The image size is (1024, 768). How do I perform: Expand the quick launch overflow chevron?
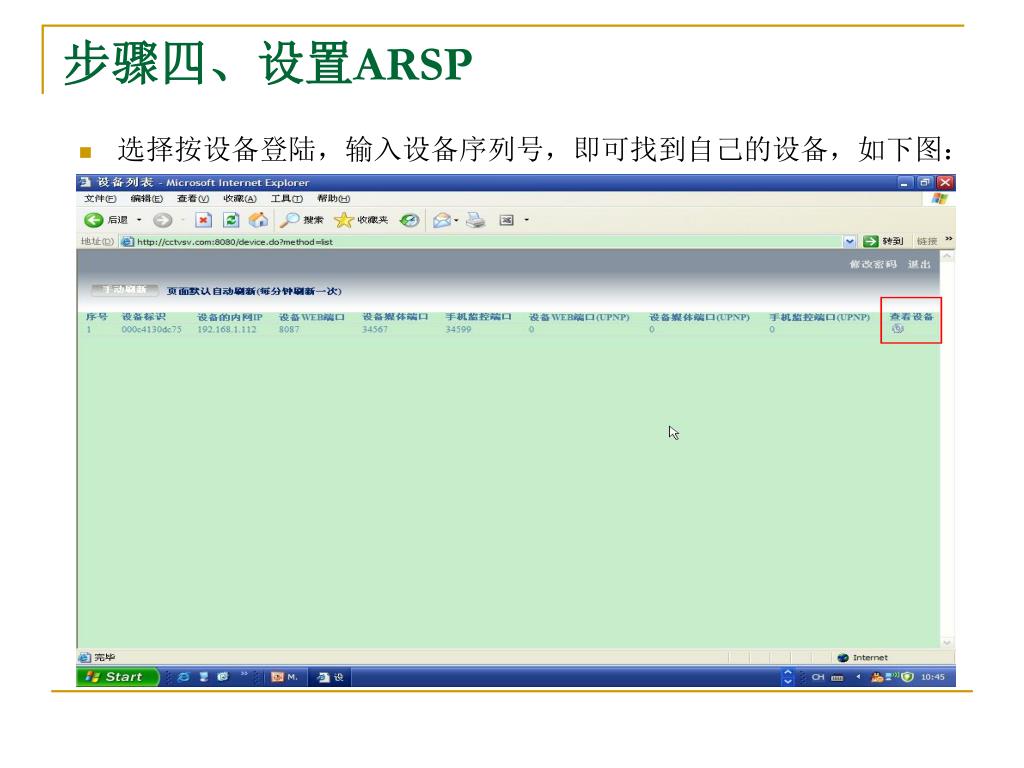[244, 674]
